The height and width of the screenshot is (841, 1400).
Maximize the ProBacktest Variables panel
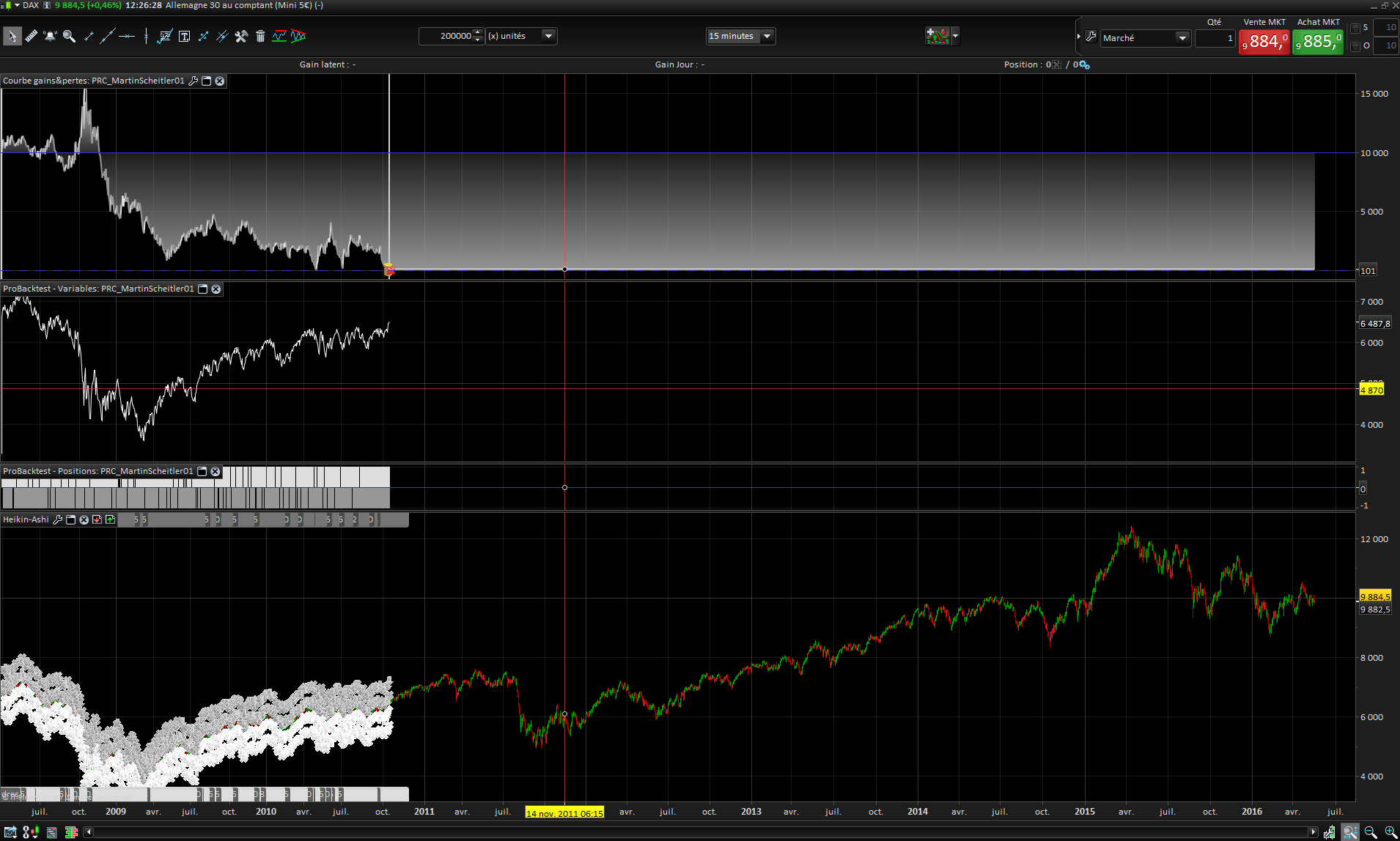click(x=203, y=289)
